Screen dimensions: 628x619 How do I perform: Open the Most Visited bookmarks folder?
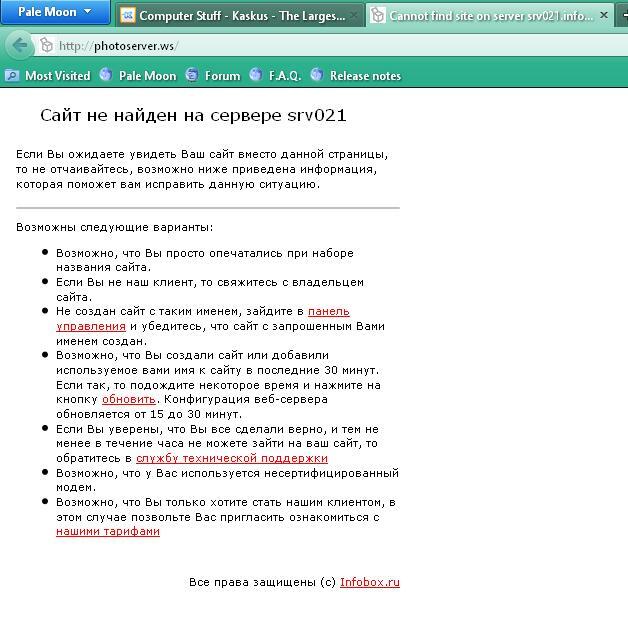point(48,76)
